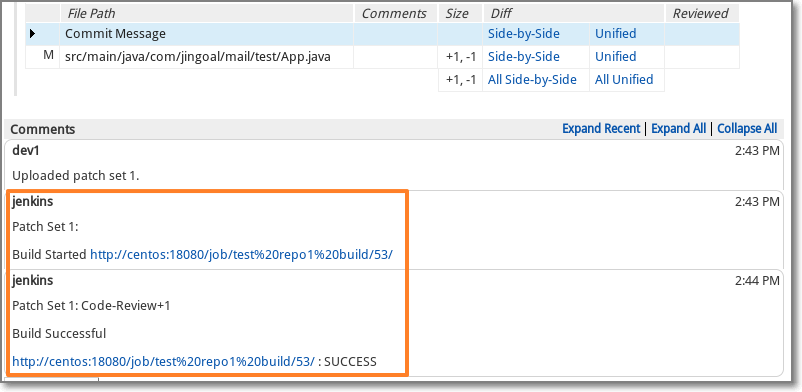
Task: Select the Commit Message row label
Action: point(116,34)
